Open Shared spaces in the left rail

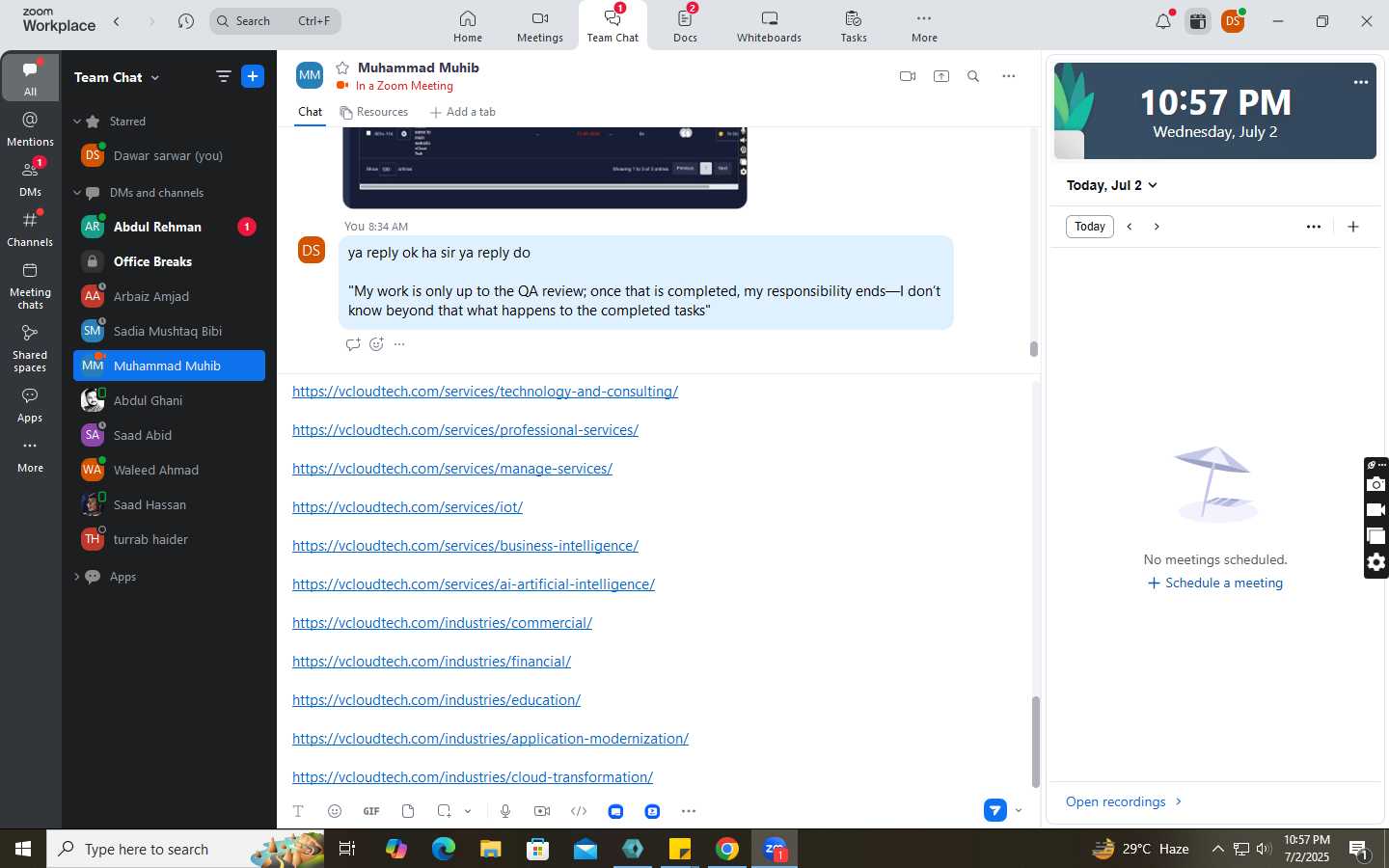[x=30, y=348]
